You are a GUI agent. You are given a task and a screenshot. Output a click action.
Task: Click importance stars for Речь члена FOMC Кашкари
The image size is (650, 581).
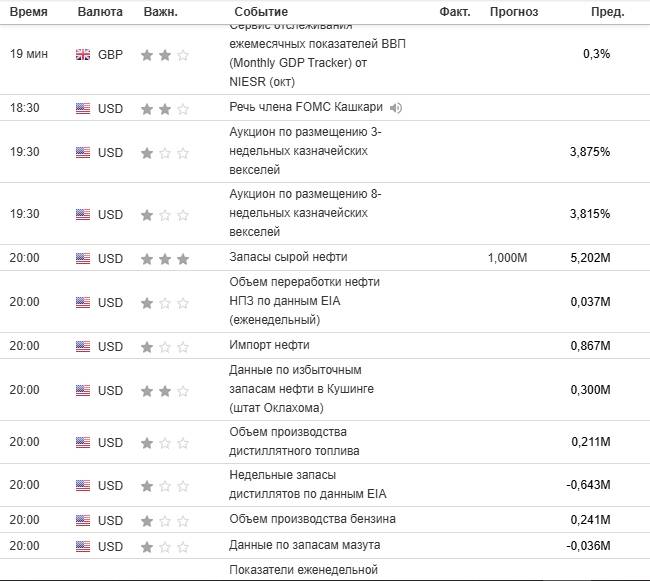[x=164, y=108]
